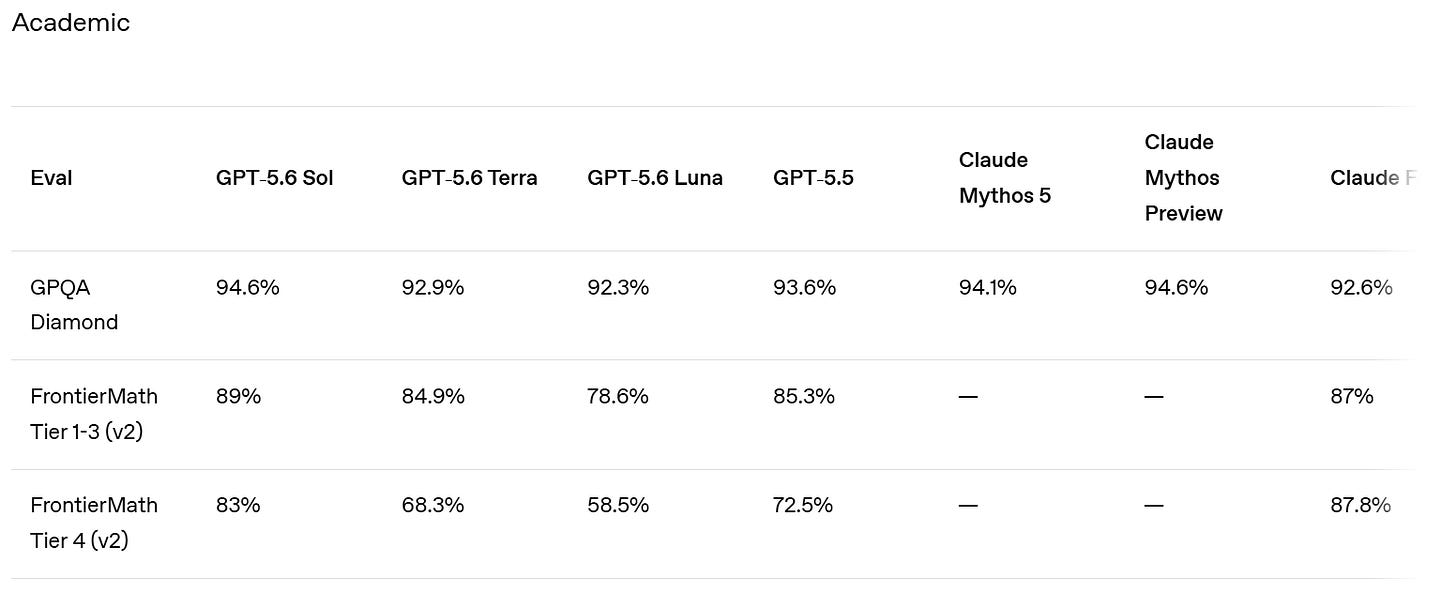Viewport: 1456px width, 593px height.
Task: Click the 78.6% GPT-5.6 Luna cell
Action: [x=618, y=397]
